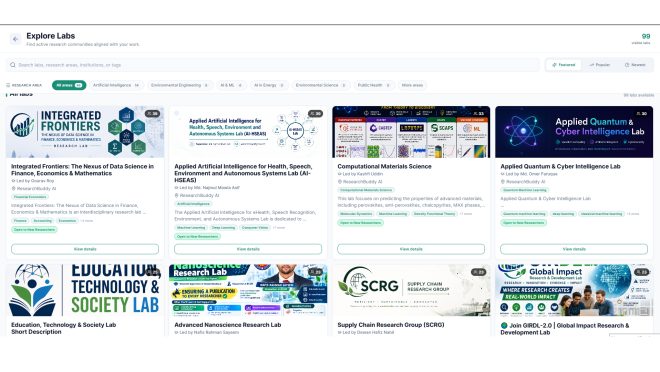Sort labs by Popular

coord(599,65)
